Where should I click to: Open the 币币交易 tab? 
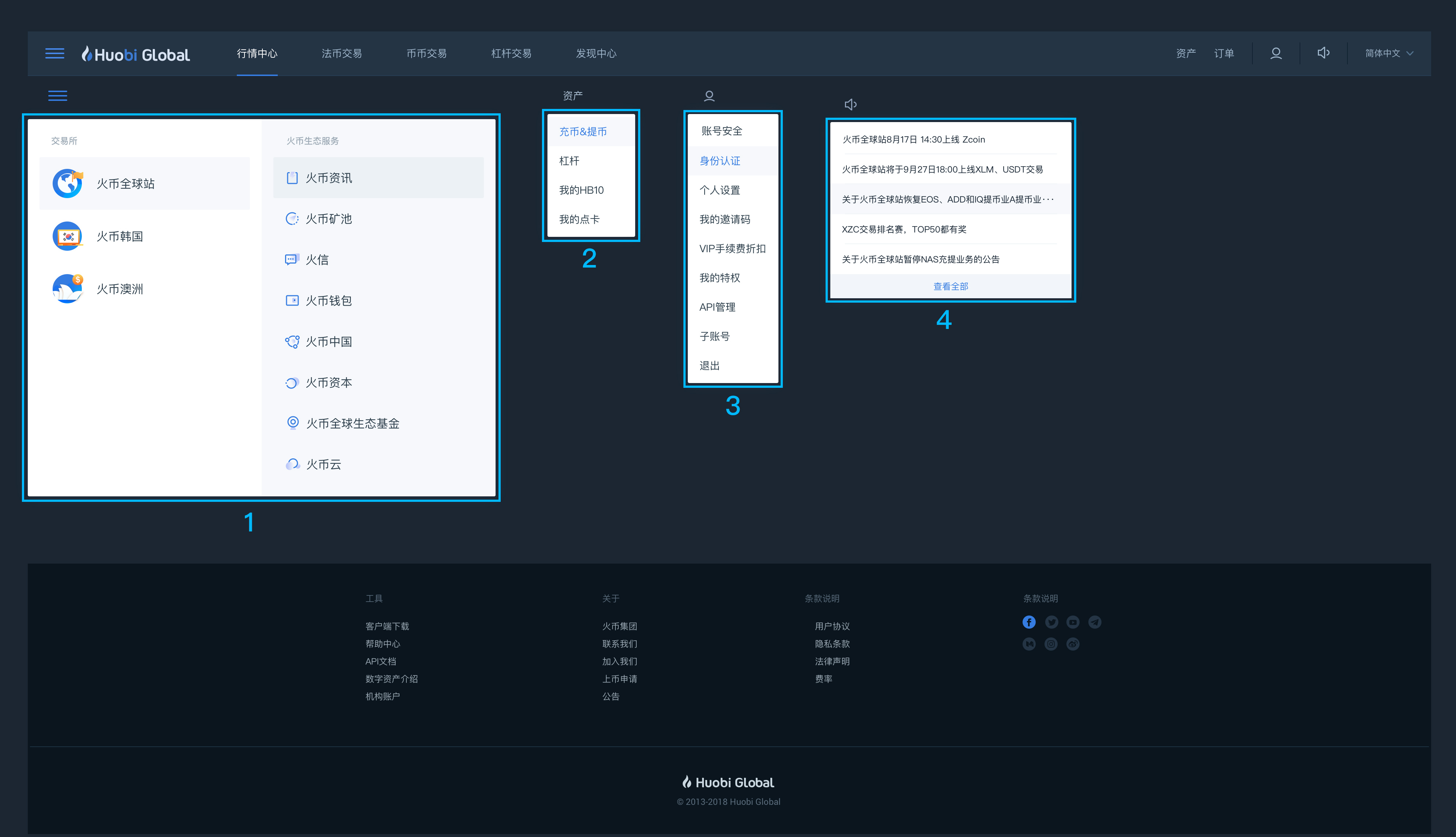pyautogui.click(x=426, y=53)
